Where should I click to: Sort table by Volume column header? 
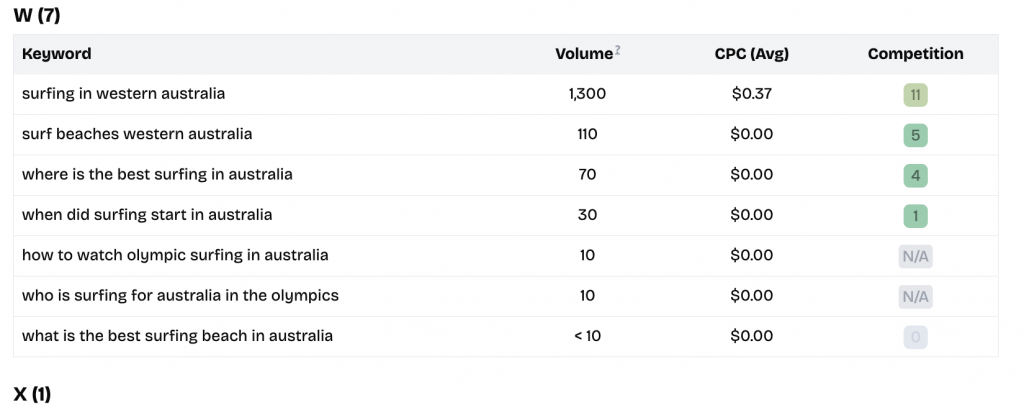point(584,54)
